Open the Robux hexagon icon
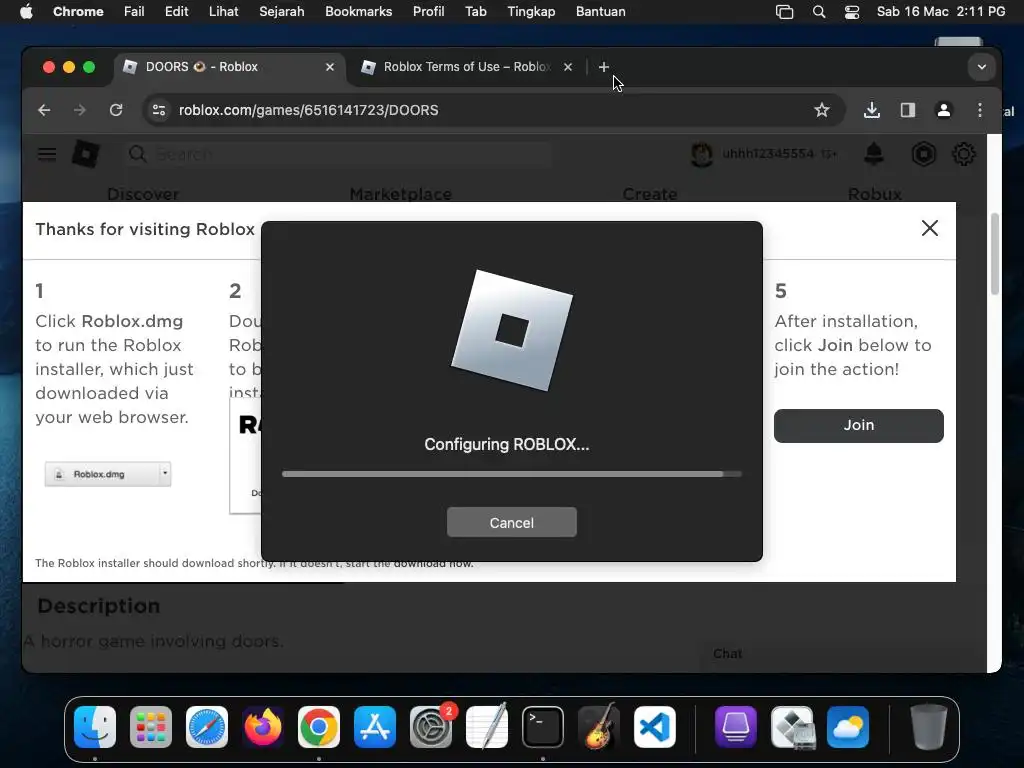 coord(923,154)
